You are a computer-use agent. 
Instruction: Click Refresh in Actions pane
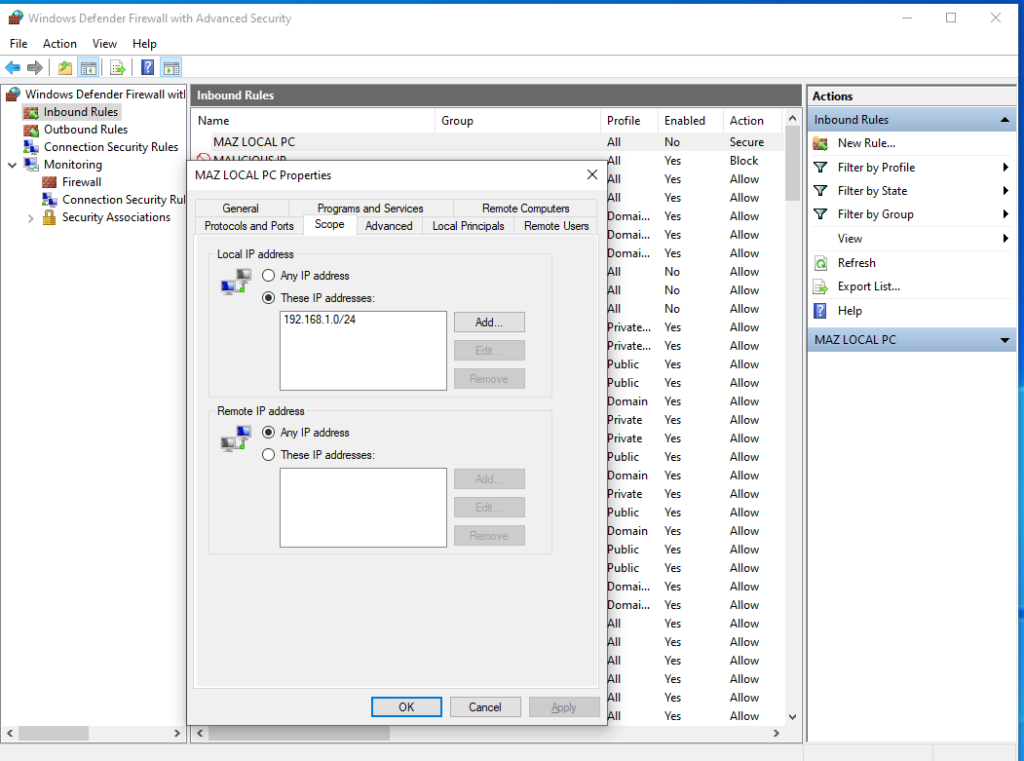pyautogui.click(x=856, y=263)
